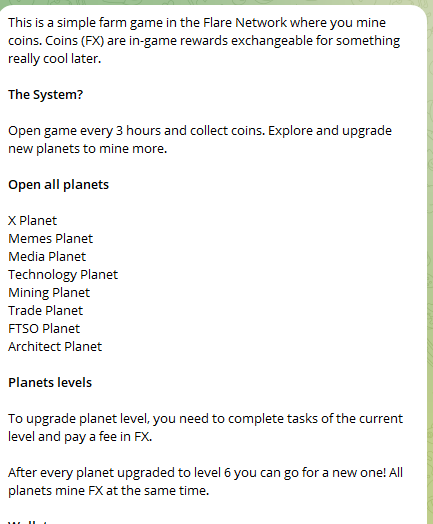Click the "Planets levels" bold heading
Viewport: 433px width, 524px height.
50,383
